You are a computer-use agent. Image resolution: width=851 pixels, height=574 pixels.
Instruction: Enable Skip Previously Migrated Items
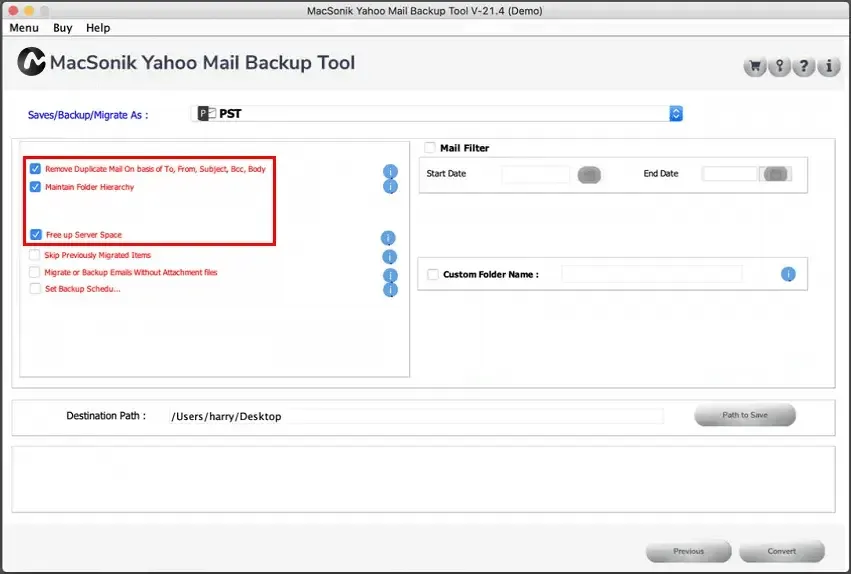(x=35, y=255)
